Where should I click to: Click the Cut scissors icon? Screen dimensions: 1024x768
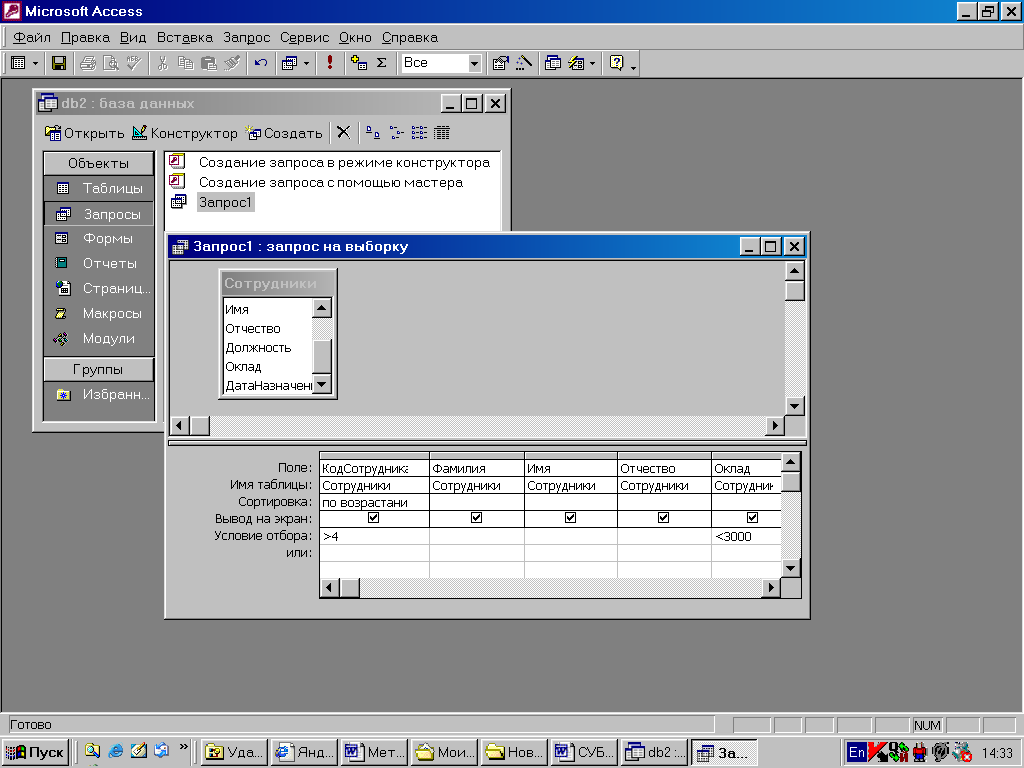163,63
